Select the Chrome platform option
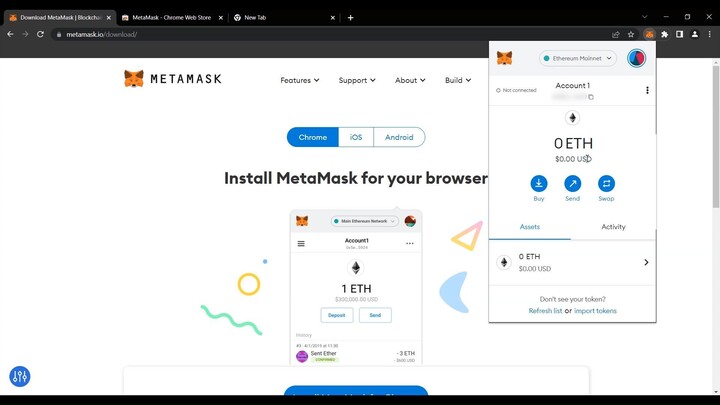This screenshot has width=720, height=405. tap(313, 137)
